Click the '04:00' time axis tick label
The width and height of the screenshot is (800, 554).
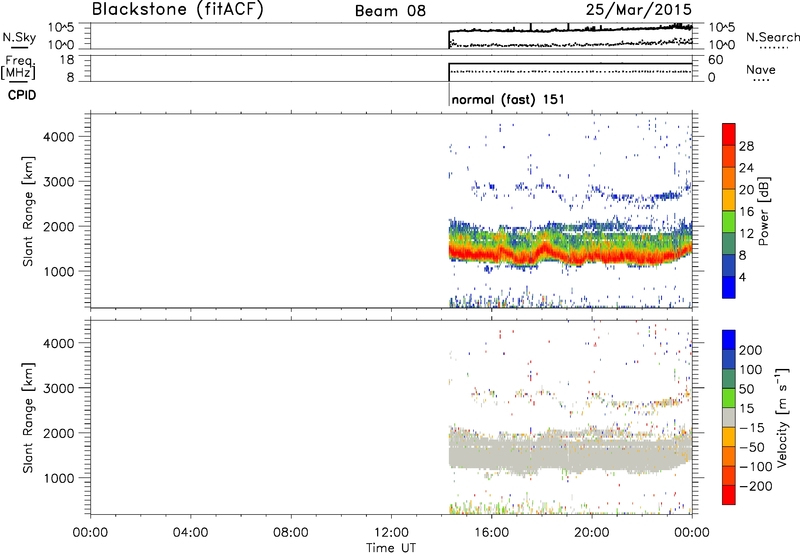[x=191, y=533]
